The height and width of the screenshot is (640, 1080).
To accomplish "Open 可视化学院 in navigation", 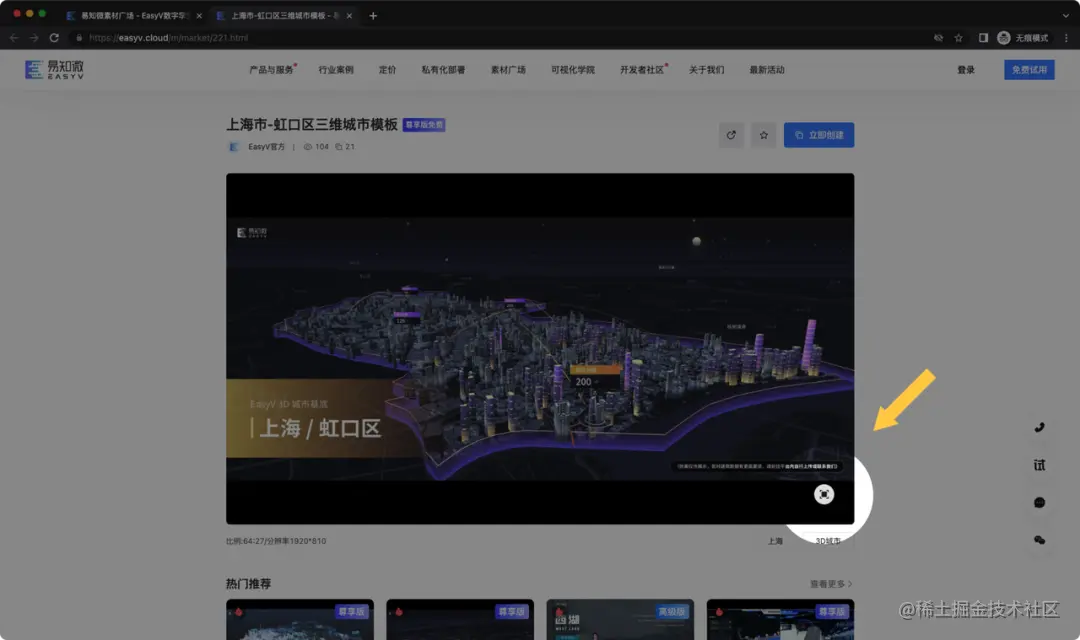I will 572,70.
